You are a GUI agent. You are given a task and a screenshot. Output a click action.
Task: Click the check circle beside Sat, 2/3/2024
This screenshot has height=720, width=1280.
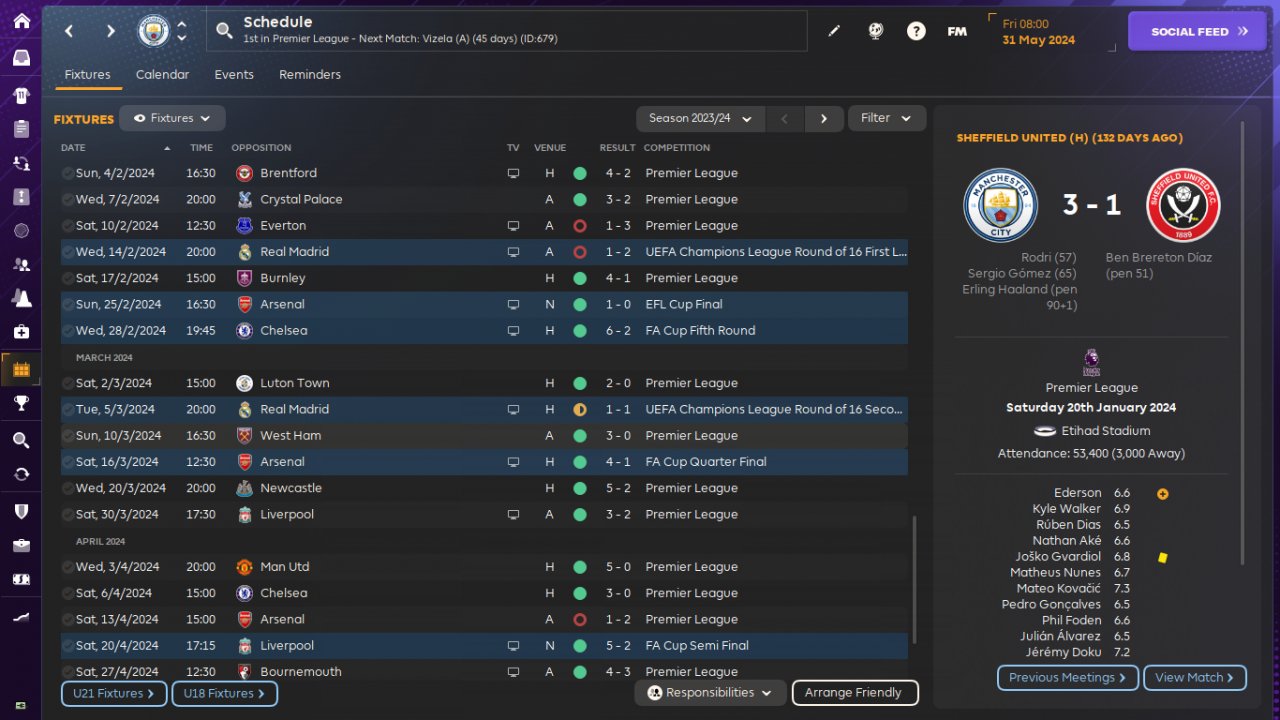[67, 383]
